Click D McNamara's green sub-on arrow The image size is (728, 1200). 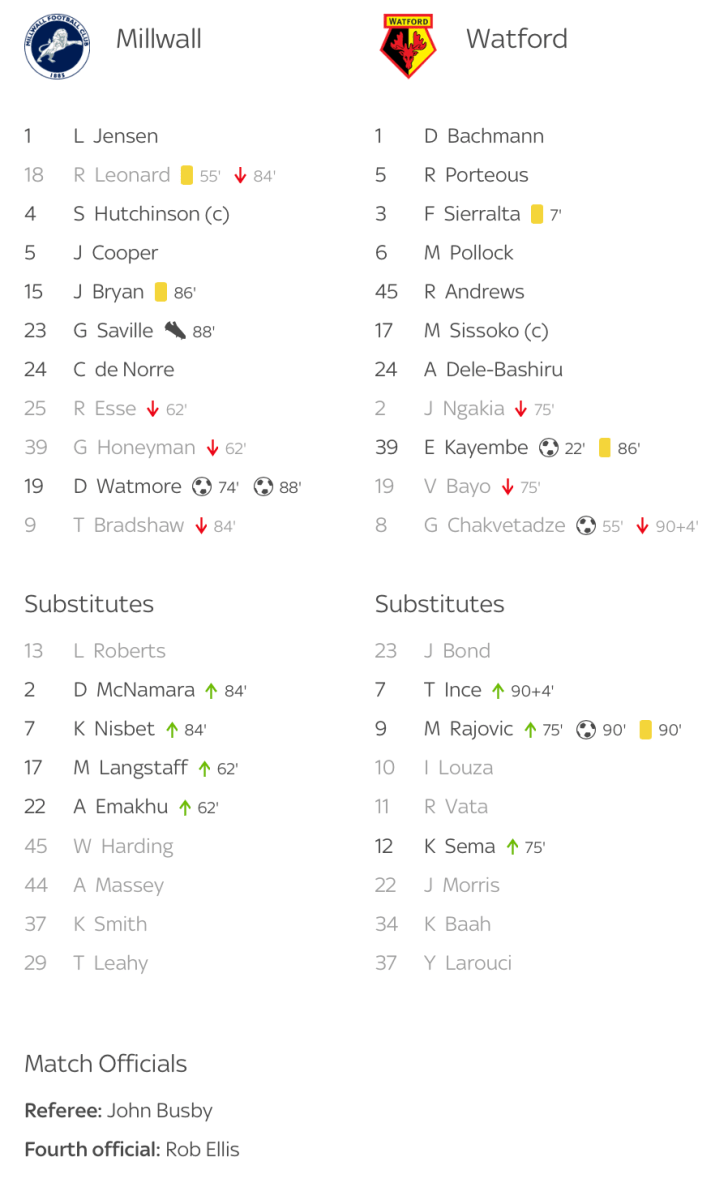[211, 690]
